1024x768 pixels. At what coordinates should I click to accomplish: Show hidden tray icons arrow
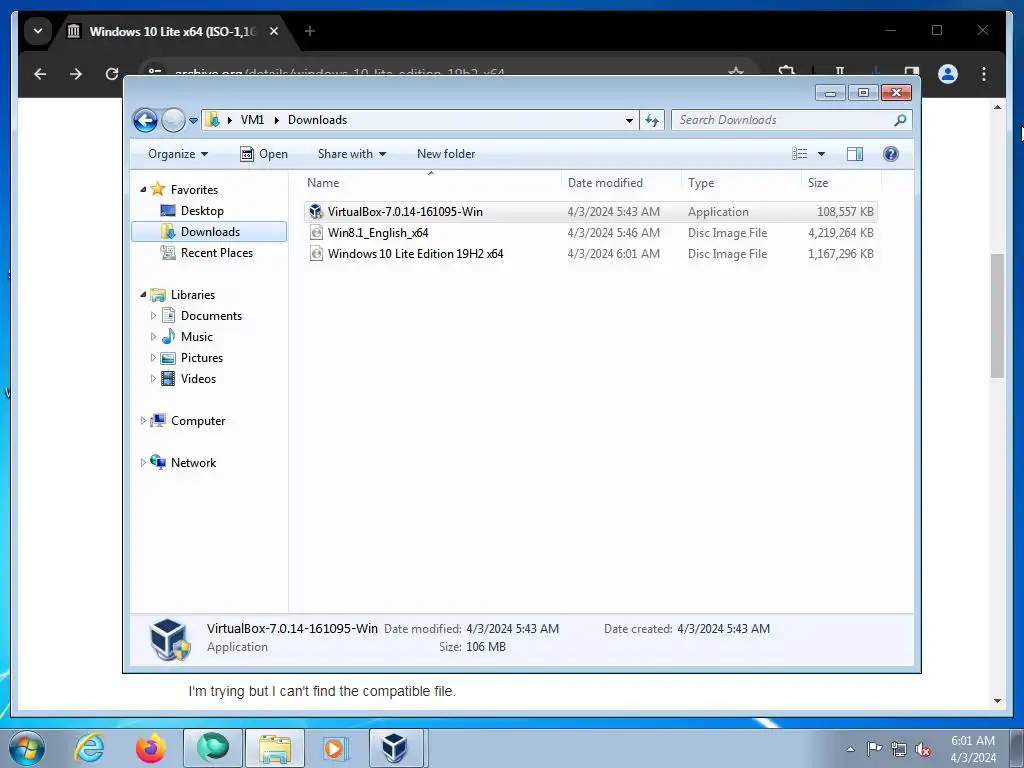coord(850,749)
